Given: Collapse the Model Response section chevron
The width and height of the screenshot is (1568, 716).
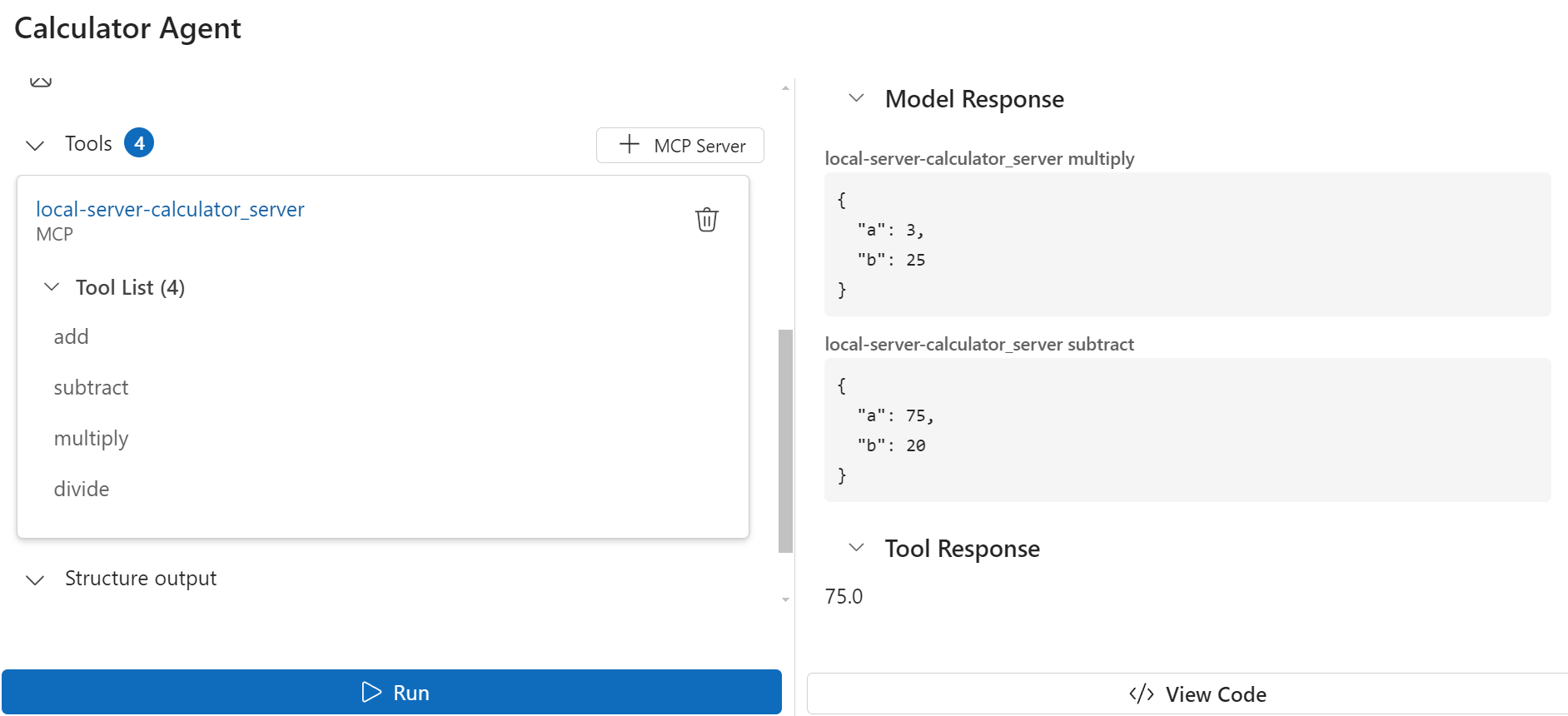Looking at the screenshot, I should click(856, 98).
